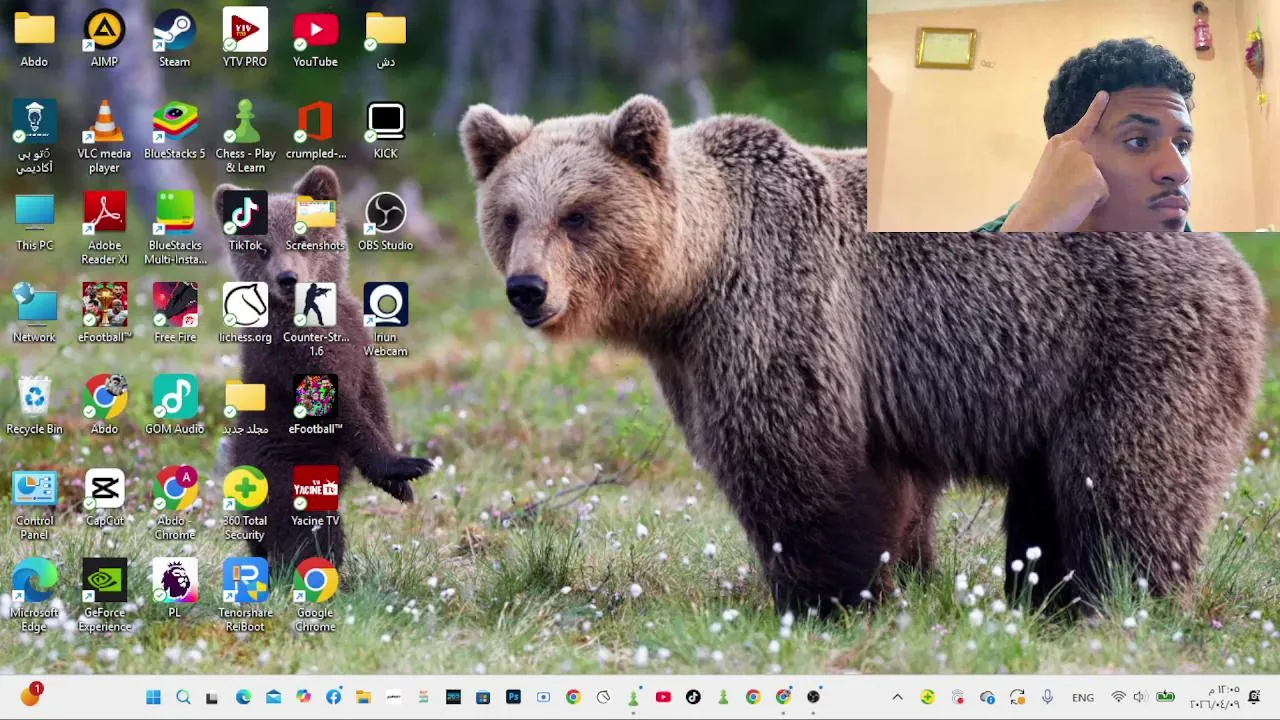Image resolution: width=1280 pixels, height=720 pixels.
Task: Open File Explorer on the taskbar
Action: [363, 697]
